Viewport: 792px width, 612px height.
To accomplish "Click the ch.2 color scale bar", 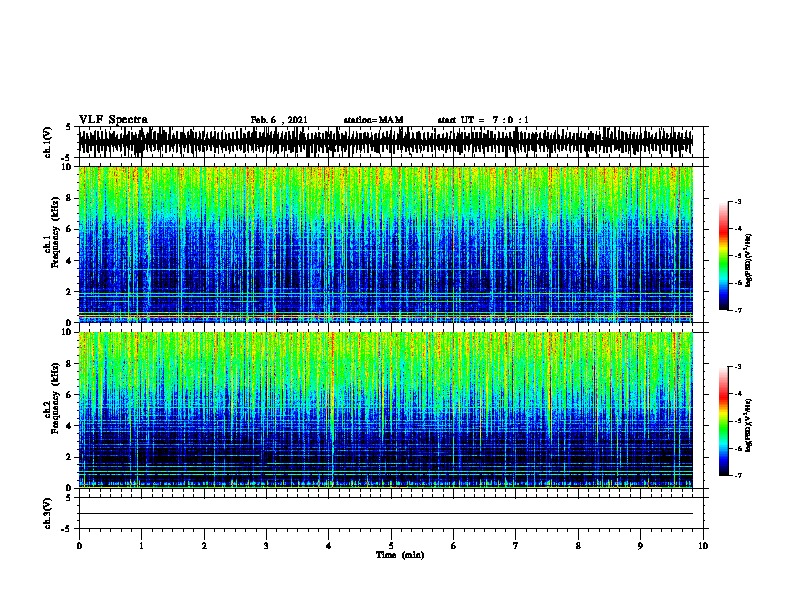I will pos(723,421).
